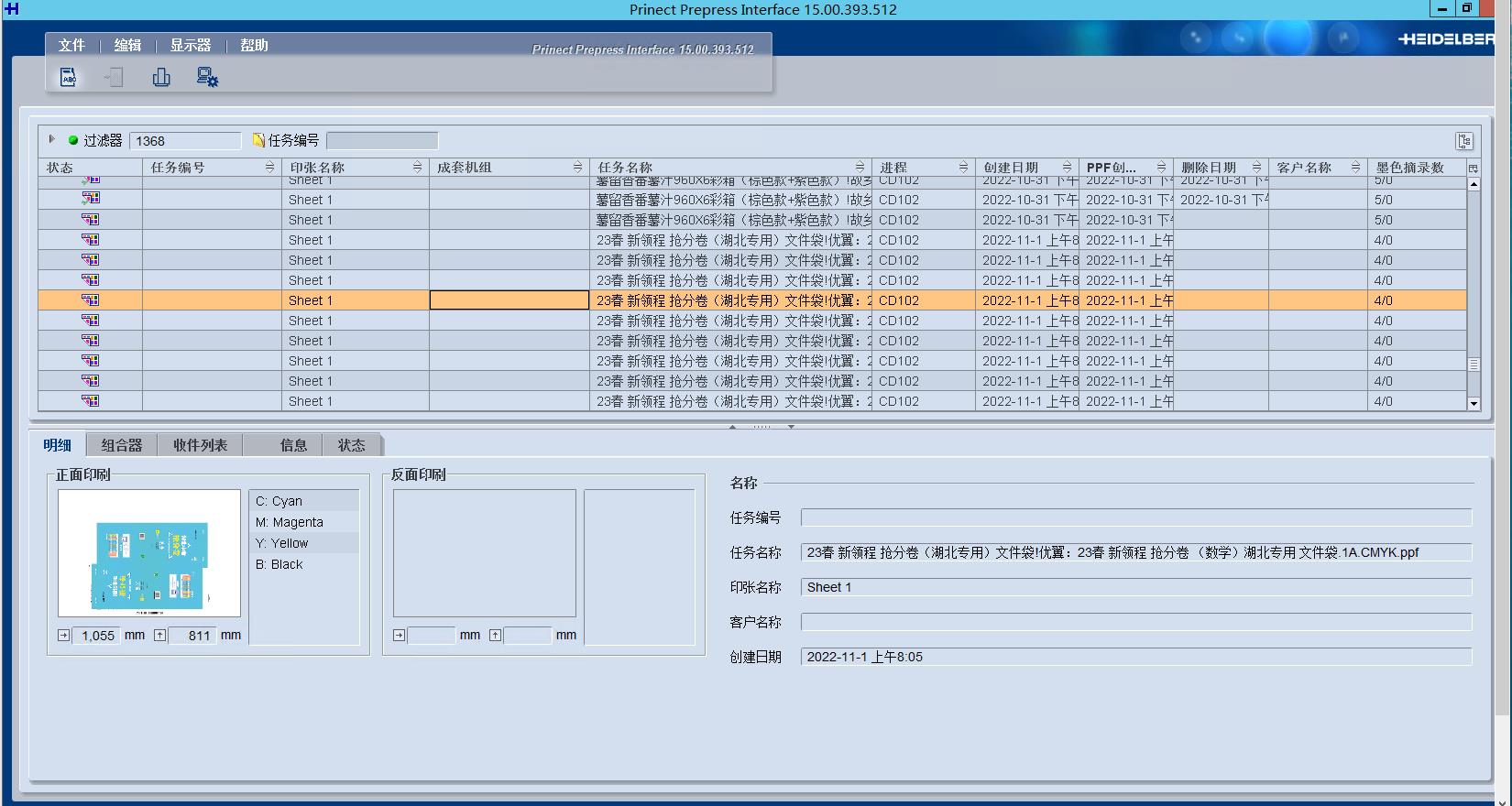Click the Heidelberg H icon in title bar
1512x806 pixels.
(x=11, y=9)
